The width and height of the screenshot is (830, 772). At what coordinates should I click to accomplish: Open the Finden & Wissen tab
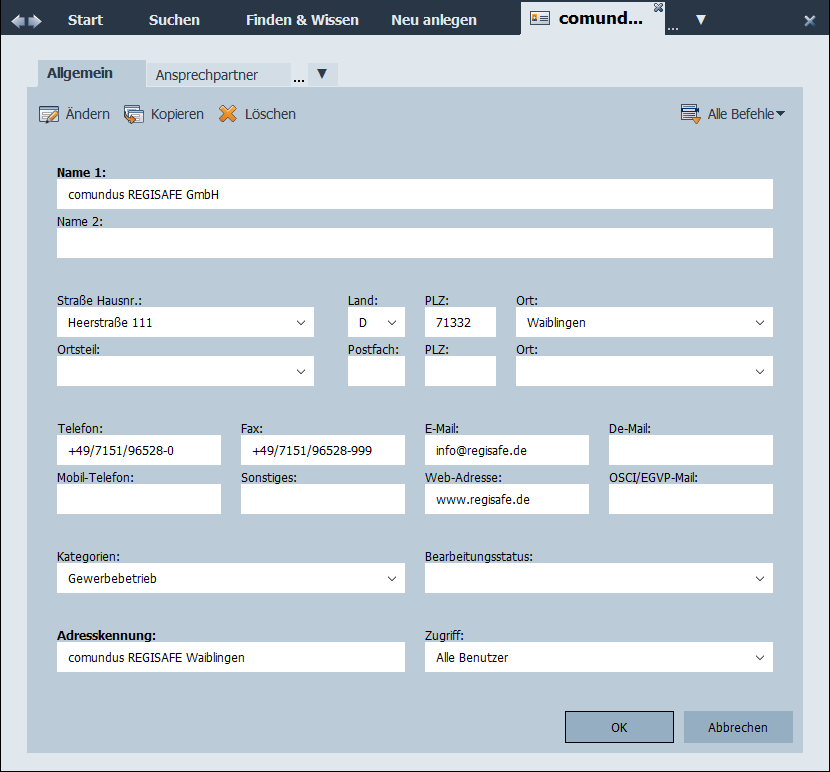tap(302, 20)
